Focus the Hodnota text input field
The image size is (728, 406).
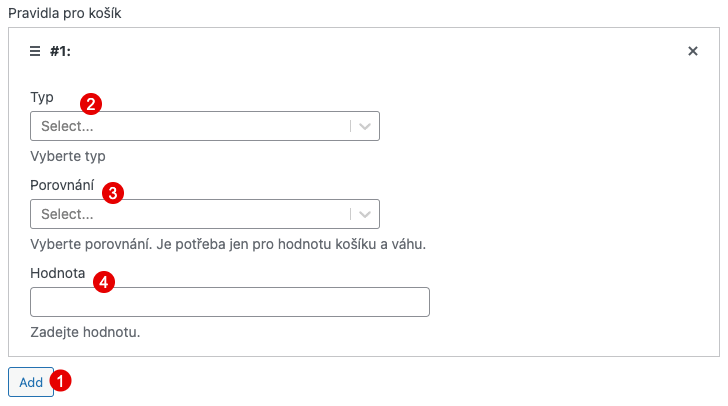[x=230, y=302]
